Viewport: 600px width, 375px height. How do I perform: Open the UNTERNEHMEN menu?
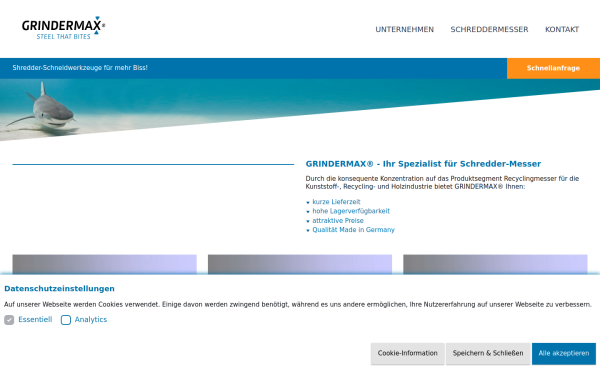coord(404,29)
